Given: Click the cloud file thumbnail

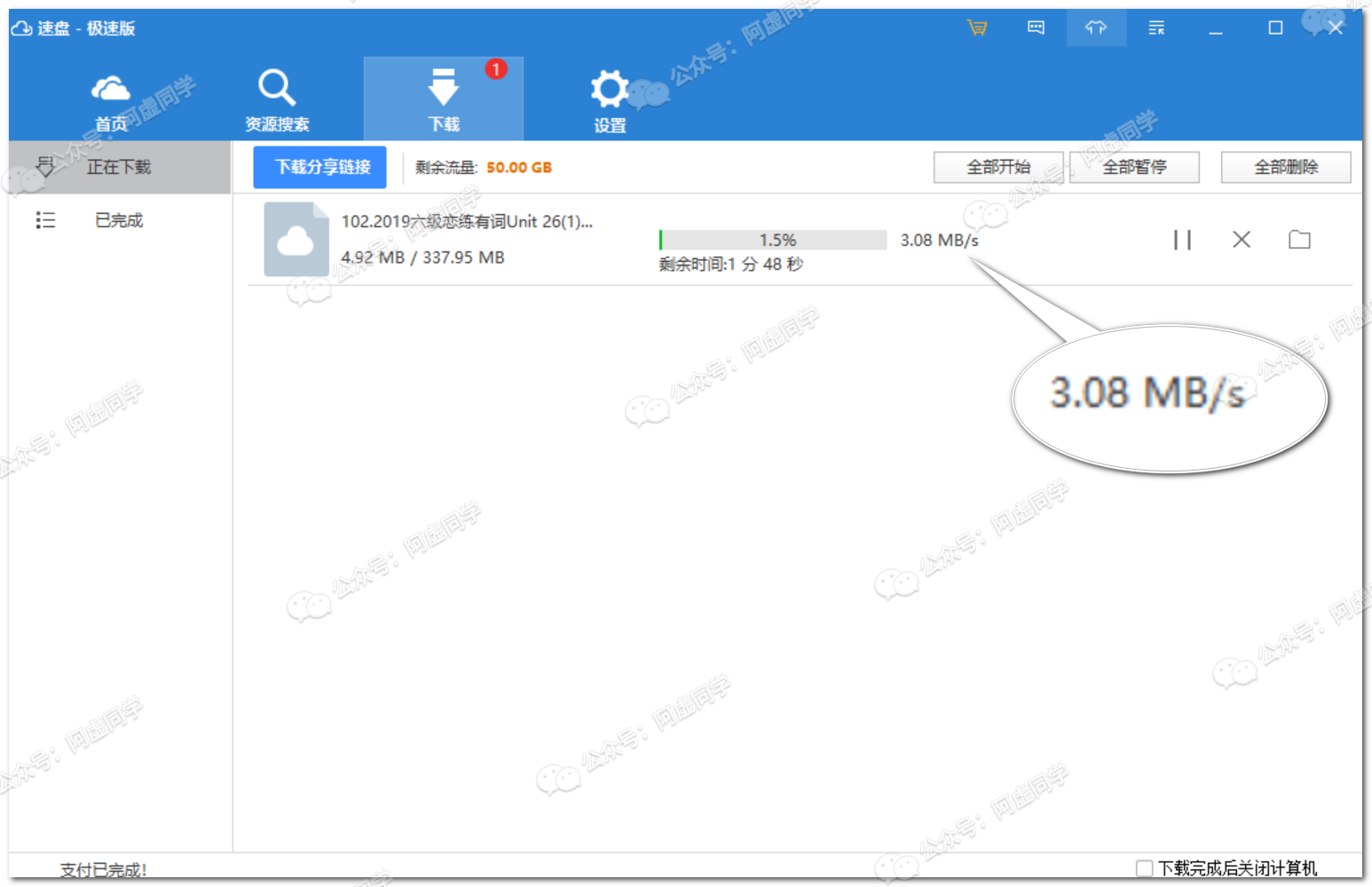Looking at the screenshot, I should click(296, 240).
